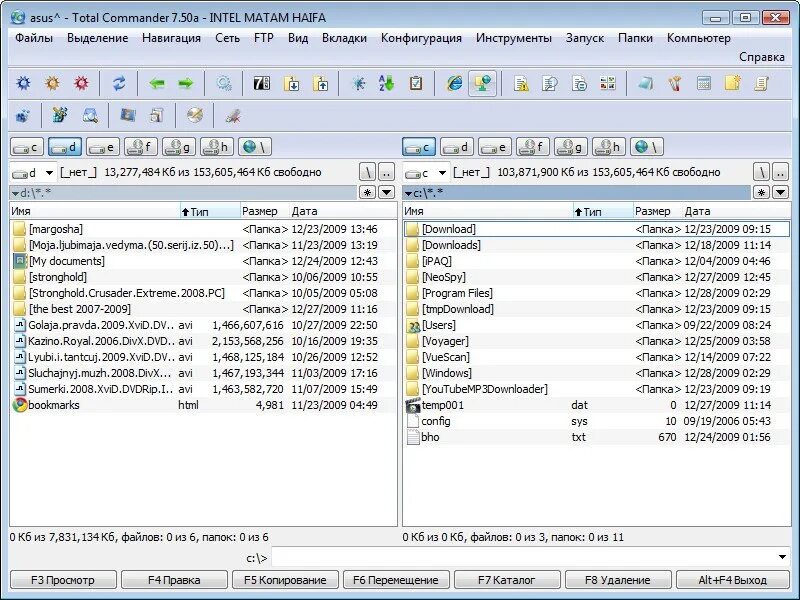Viewport: 800px width, 600px height.
Task: Select drive e in left panel drive bar
Action: [103, 147]
